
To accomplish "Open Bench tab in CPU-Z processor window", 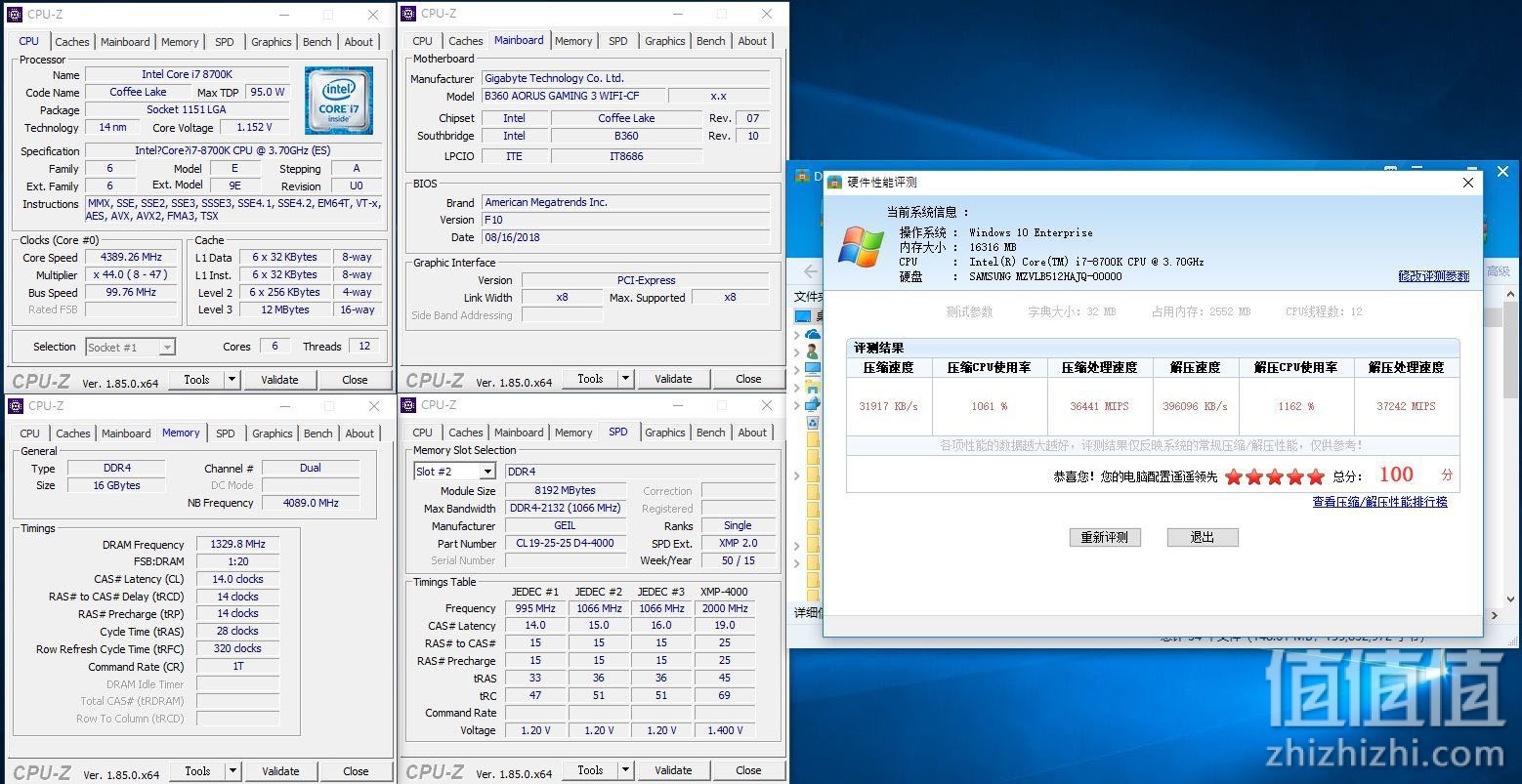I will tap(317, 42).
